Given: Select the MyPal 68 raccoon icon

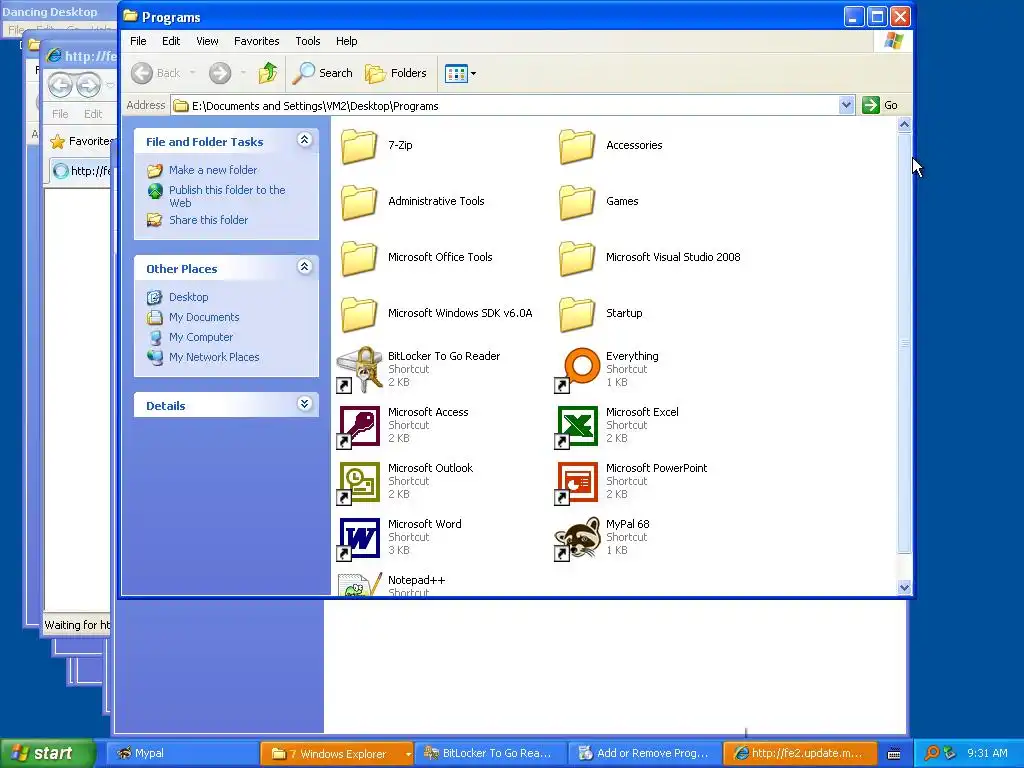Looking at the screenshot, I should point(577,538).
